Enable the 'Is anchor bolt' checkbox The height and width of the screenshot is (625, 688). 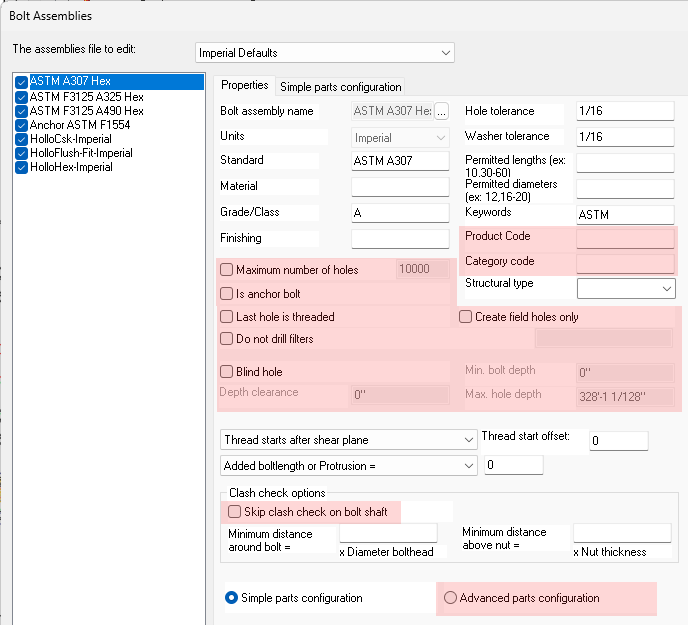pos(227,294)
